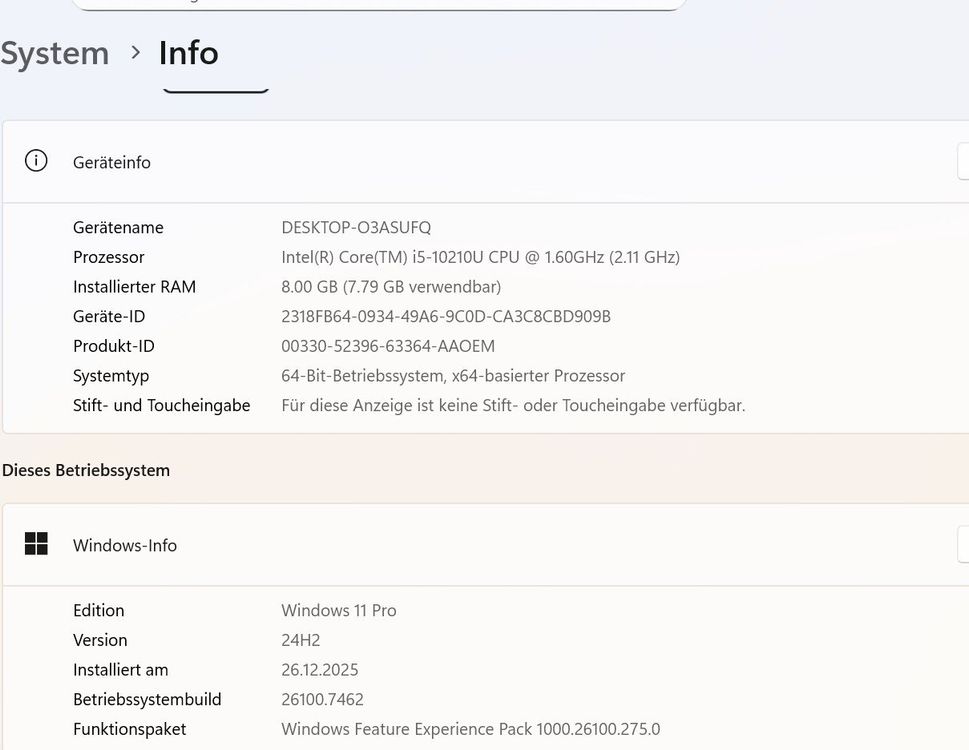Click the search box at the top
Screen dimensions: 969x750
point(380,3)
